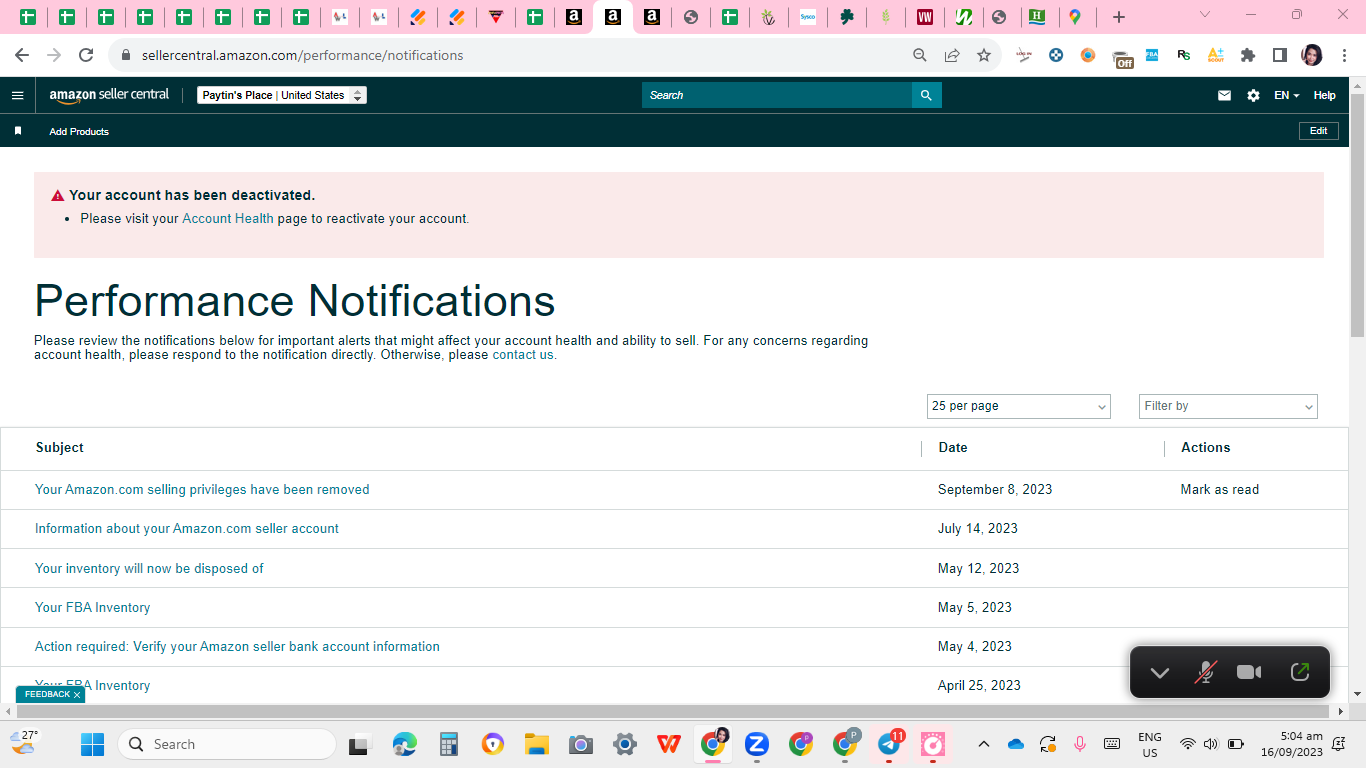Viewport: 1366px width, 768px height.
Task: Unmute the microphone in the meeting bar
Action: click(1206, 672)
